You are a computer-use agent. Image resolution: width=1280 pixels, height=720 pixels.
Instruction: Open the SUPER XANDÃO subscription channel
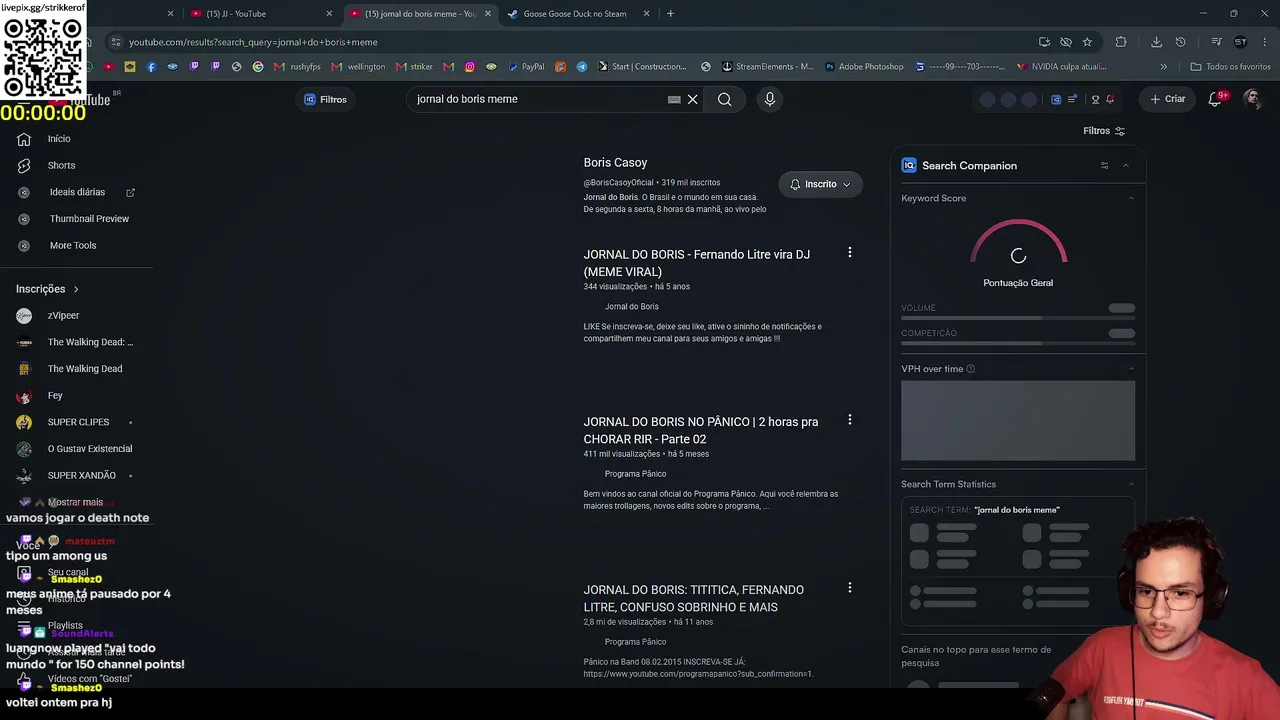(x=82, y=476)
